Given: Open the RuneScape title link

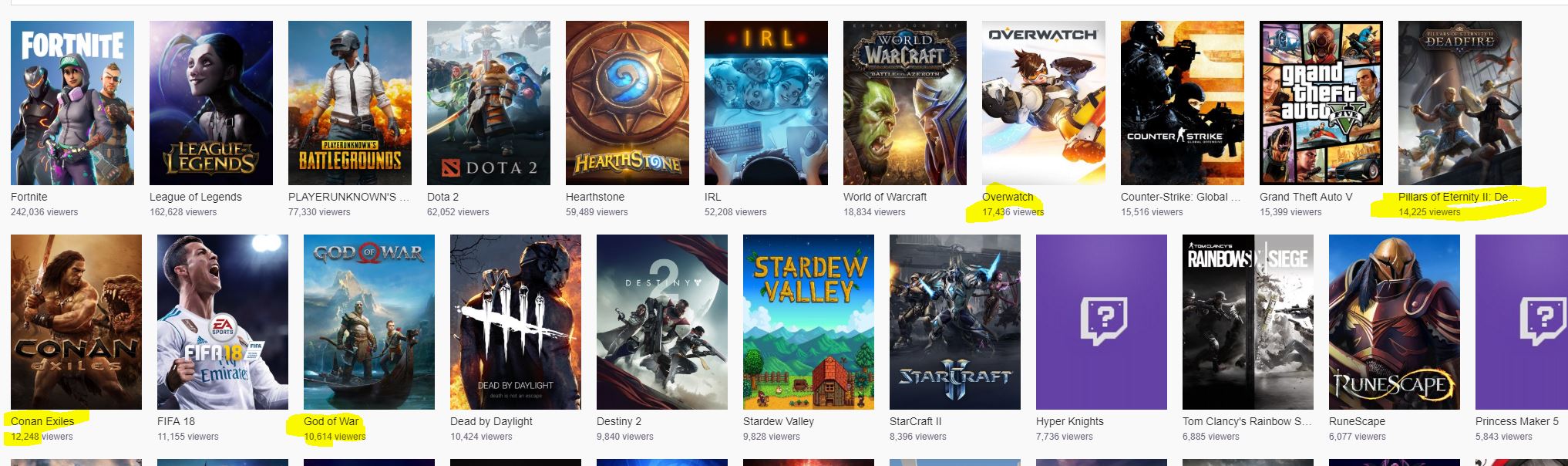Looking at the screenshot, I should coord(1357,421).
